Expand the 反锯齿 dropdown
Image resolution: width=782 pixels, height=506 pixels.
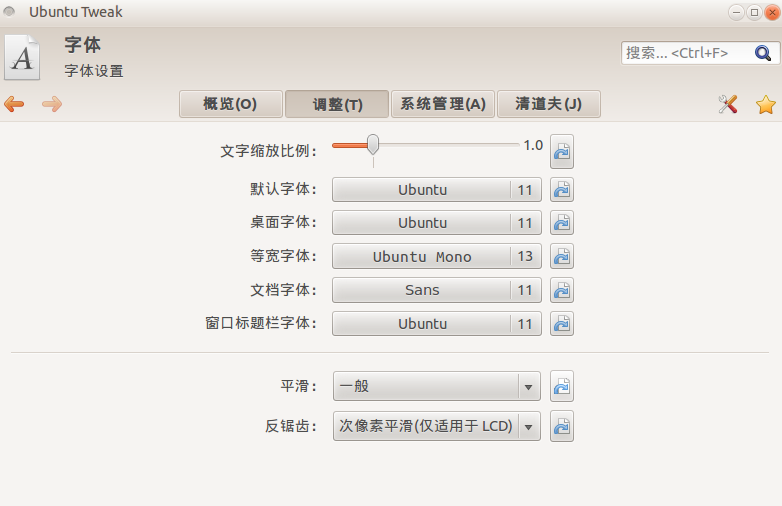tap(436, 426)
